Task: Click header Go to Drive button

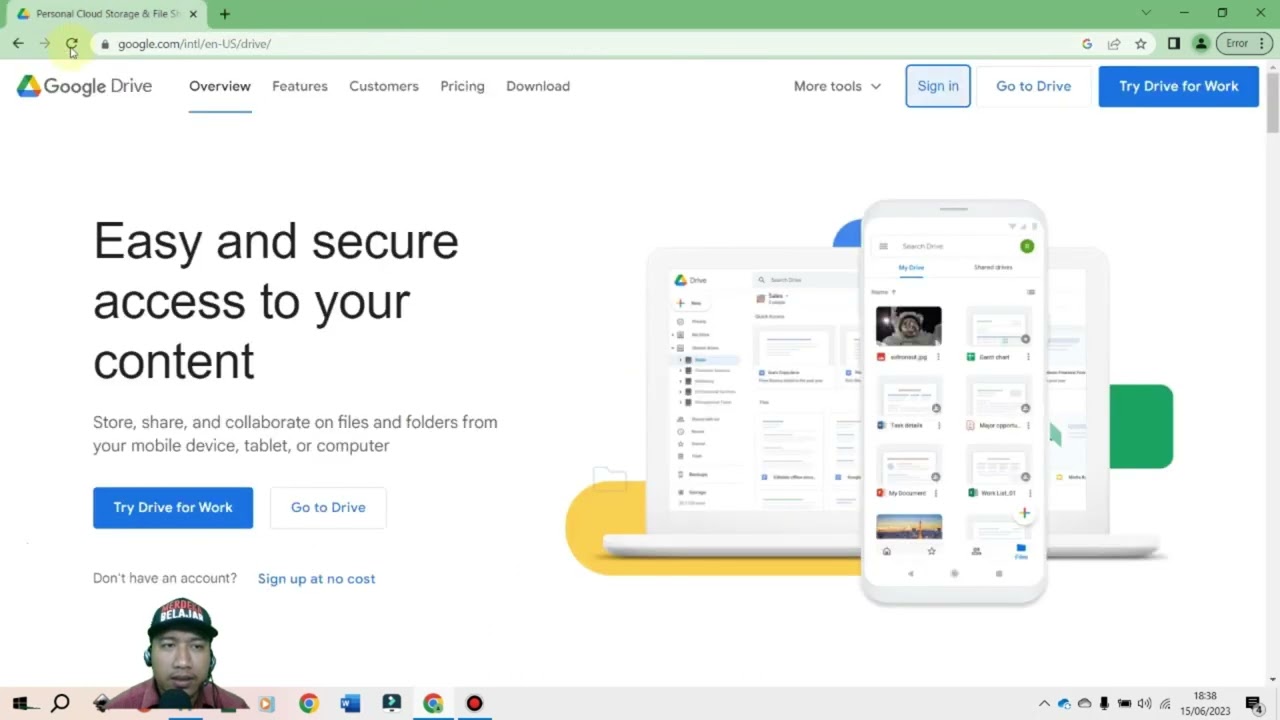Action: (1033, 86)
